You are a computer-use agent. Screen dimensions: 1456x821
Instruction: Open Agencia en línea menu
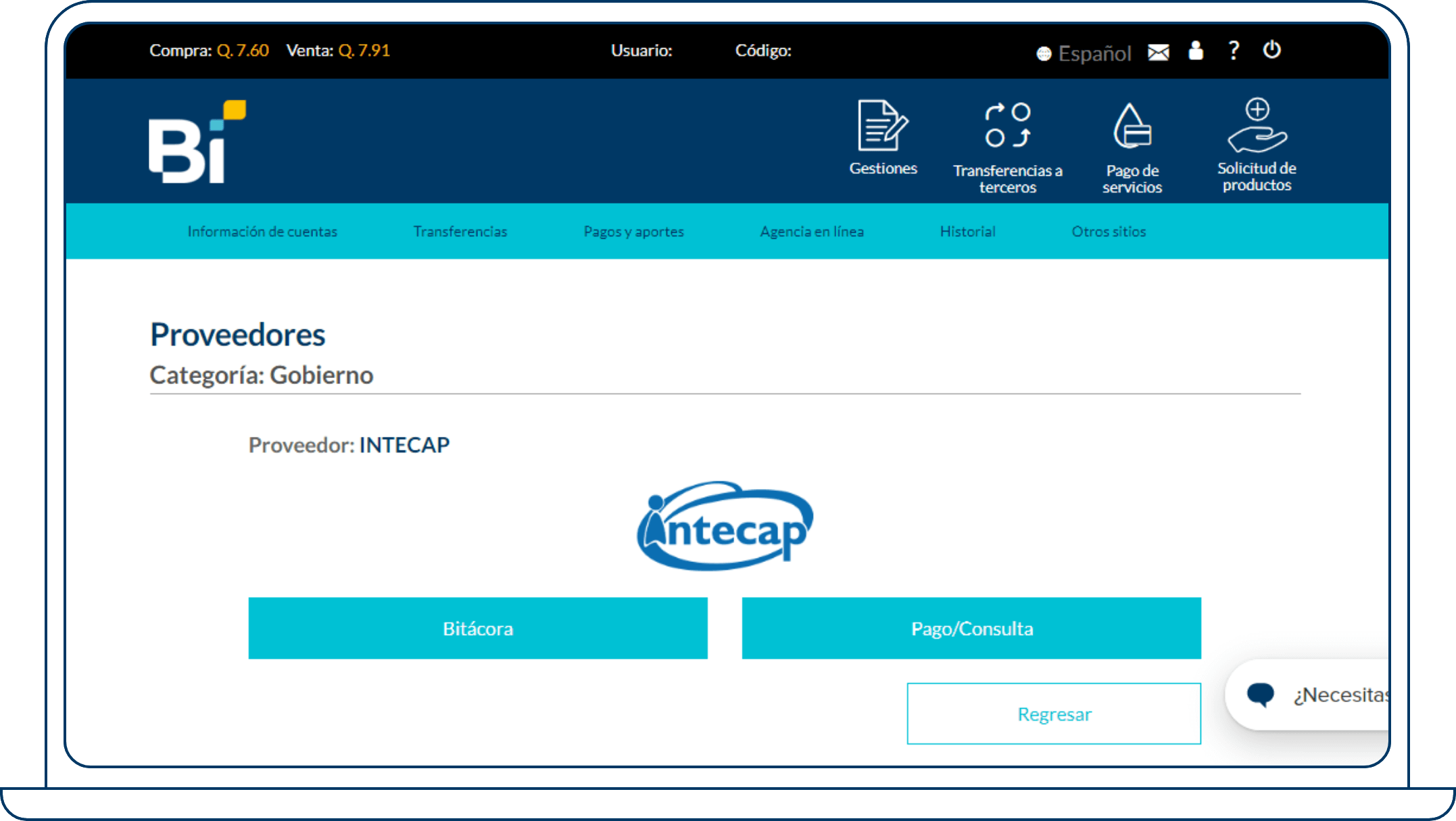pyautogui.click(x=812, y=231)
